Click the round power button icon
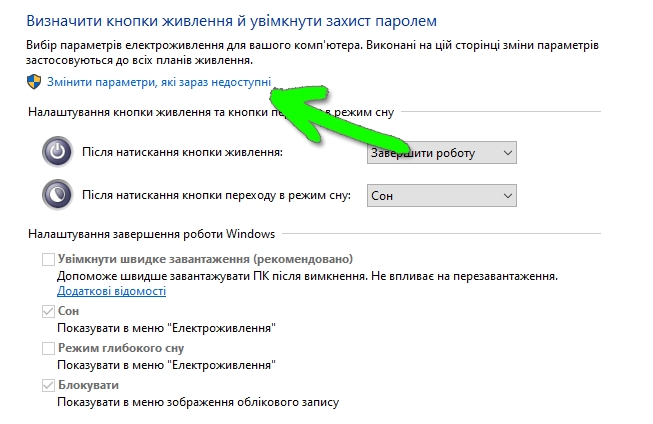653x424 pixels. coord(57,153)
